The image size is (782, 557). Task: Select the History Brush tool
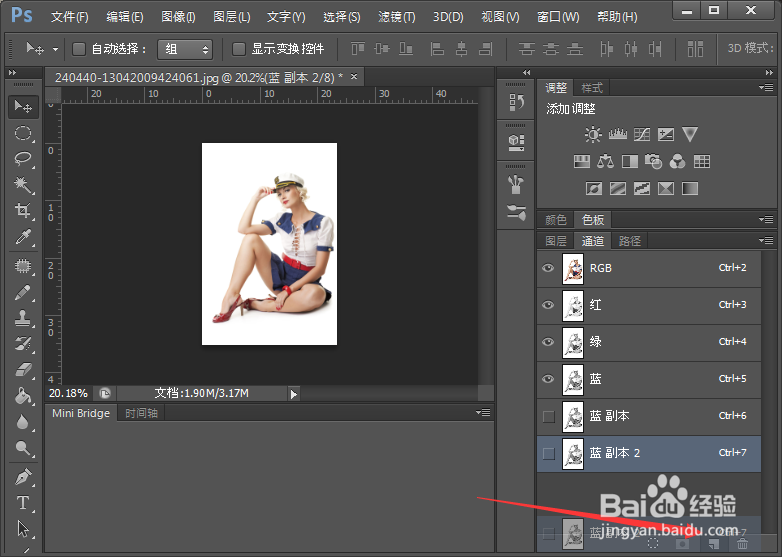[x=23, y=344]
